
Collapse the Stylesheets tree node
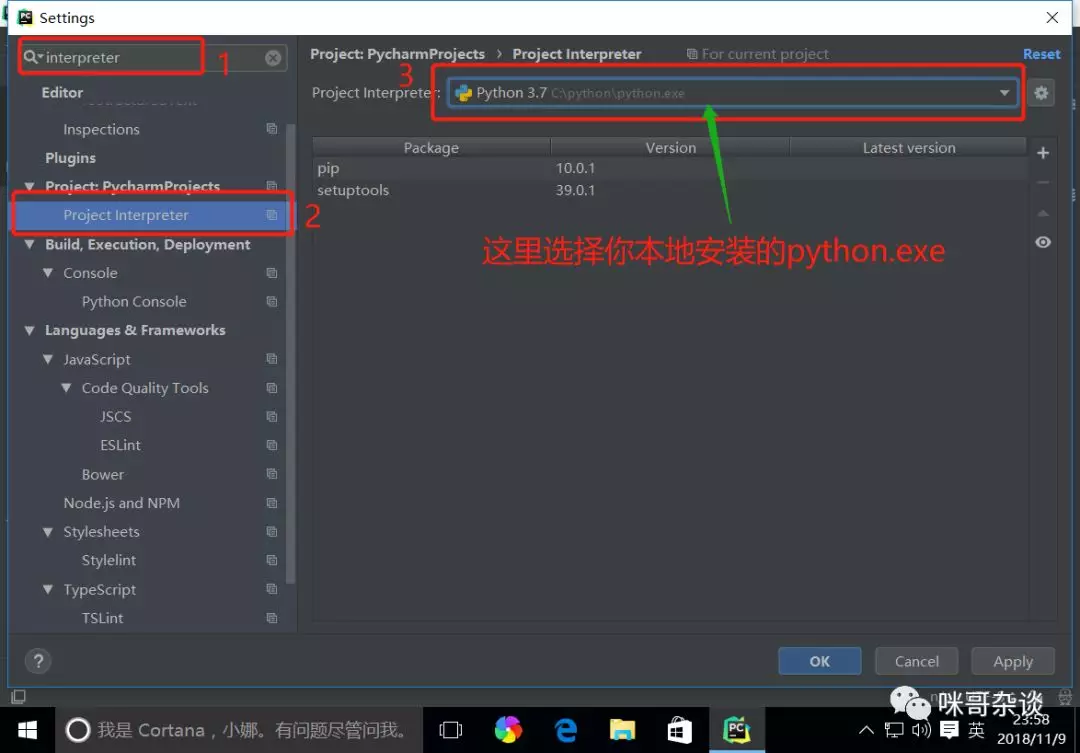(48, 532)
